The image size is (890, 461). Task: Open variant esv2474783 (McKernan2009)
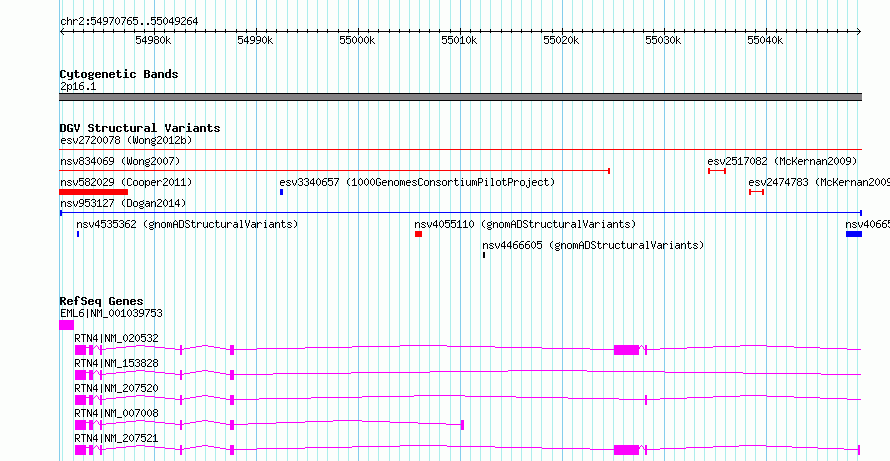click(x=819, y=183)
